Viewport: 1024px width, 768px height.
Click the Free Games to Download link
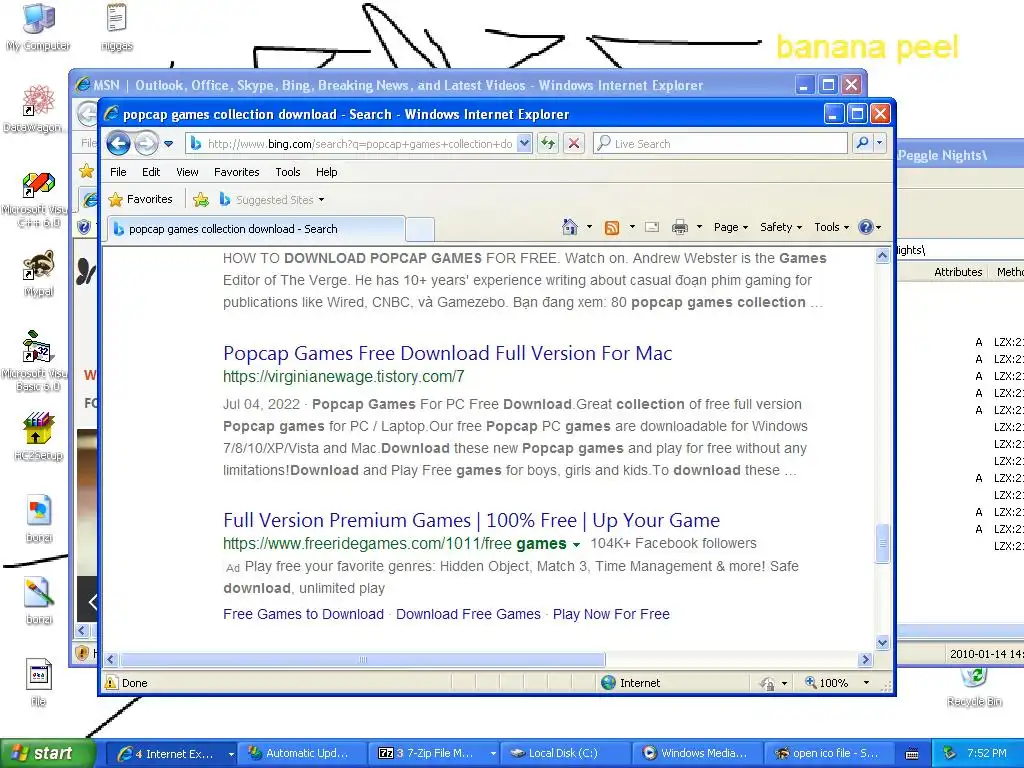pyautogui.click(x=303, y=614)
